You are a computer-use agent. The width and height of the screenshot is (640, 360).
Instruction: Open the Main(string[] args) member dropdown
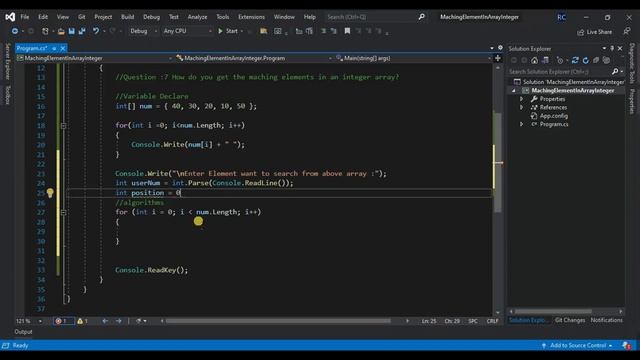pos(413,58)
